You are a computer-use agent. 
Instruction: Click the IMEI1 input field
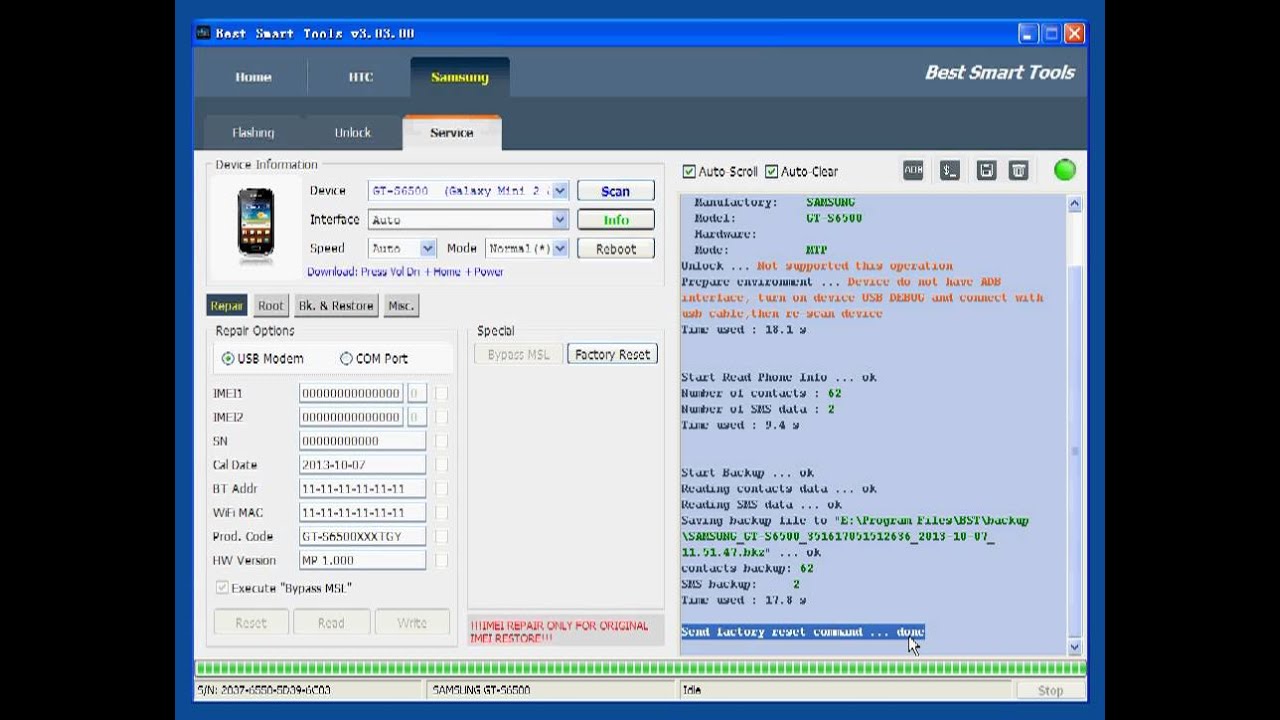(x=351, y=393)
